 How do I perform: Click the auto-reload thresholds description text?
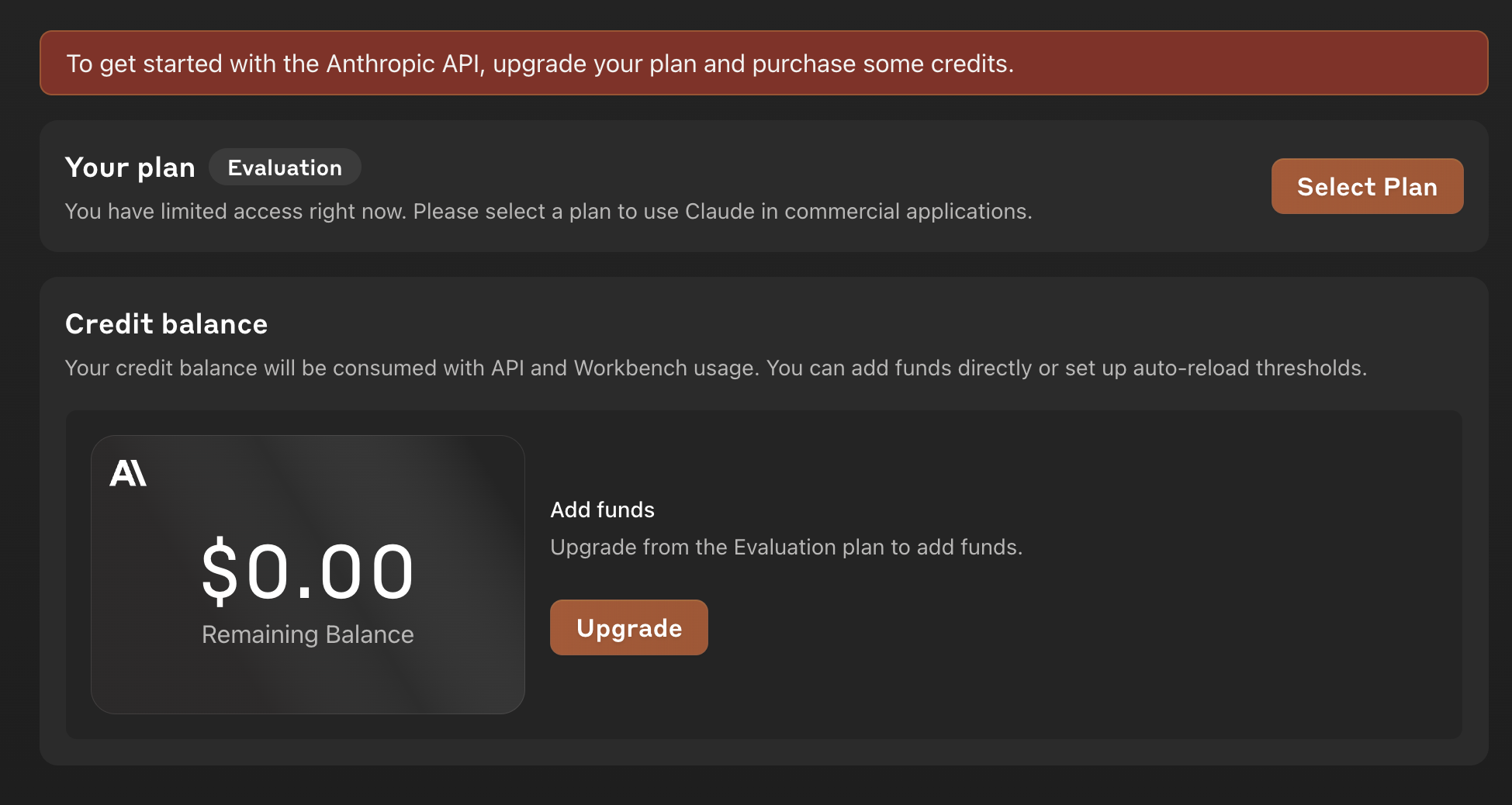(715, 368)
